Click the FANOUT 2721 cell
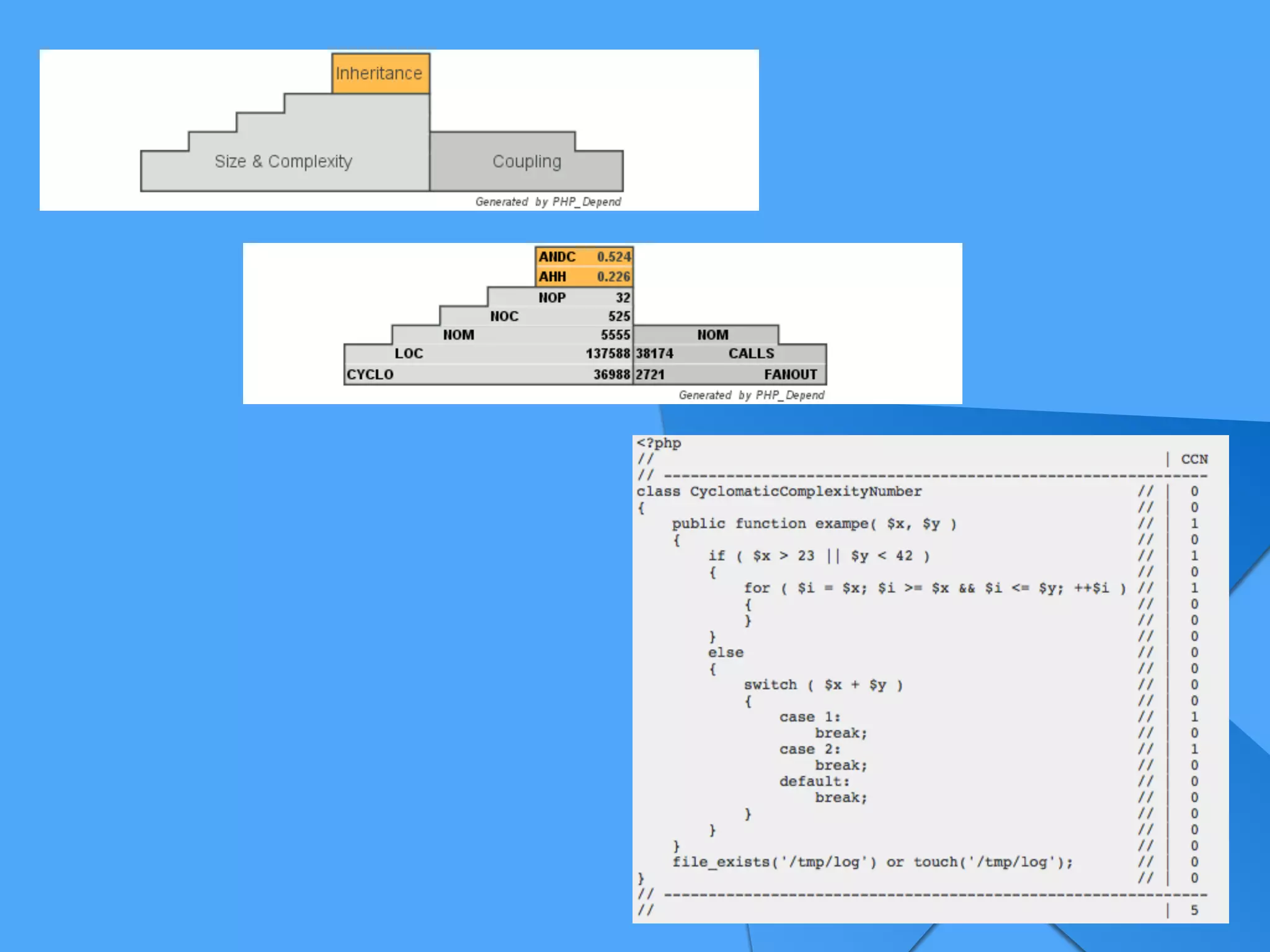This screenshot has width=1270, height=952. (727, 374)
